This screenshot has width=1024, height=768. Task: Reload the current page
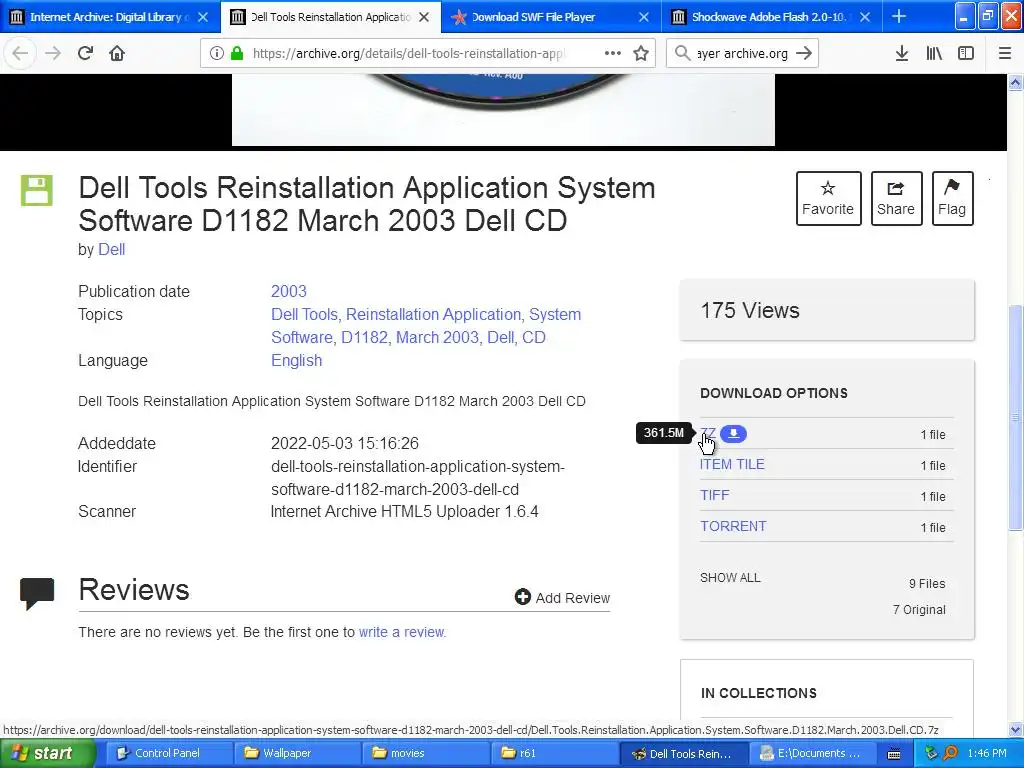pos(85,54)
